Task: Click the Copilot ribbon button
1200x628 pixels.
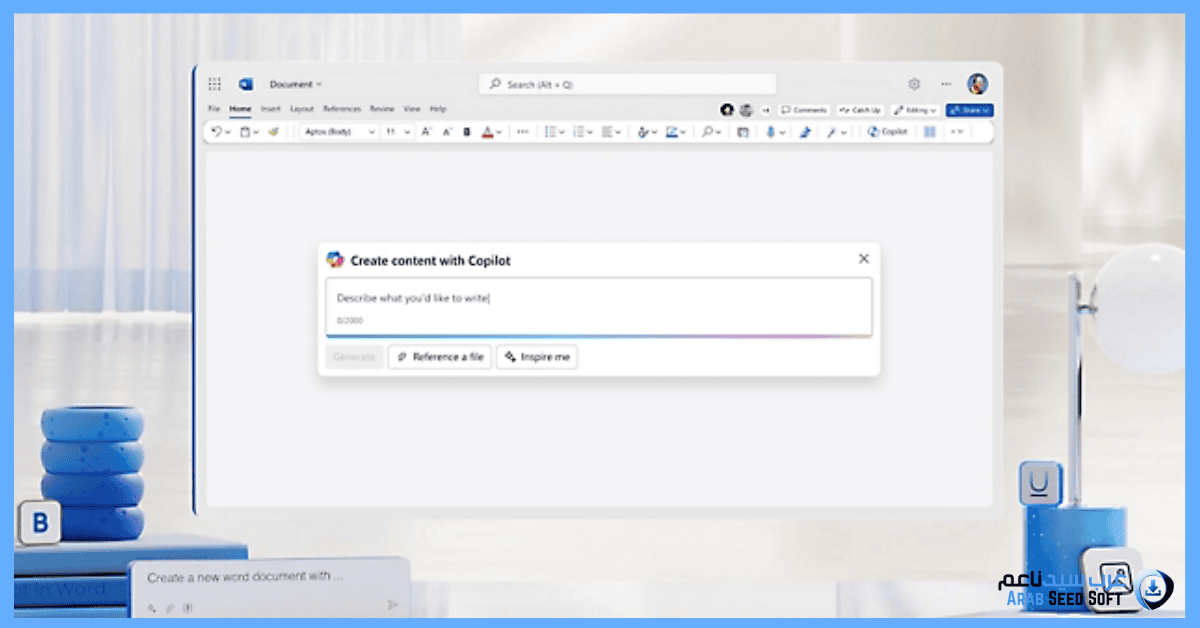Action: [888, 131]
